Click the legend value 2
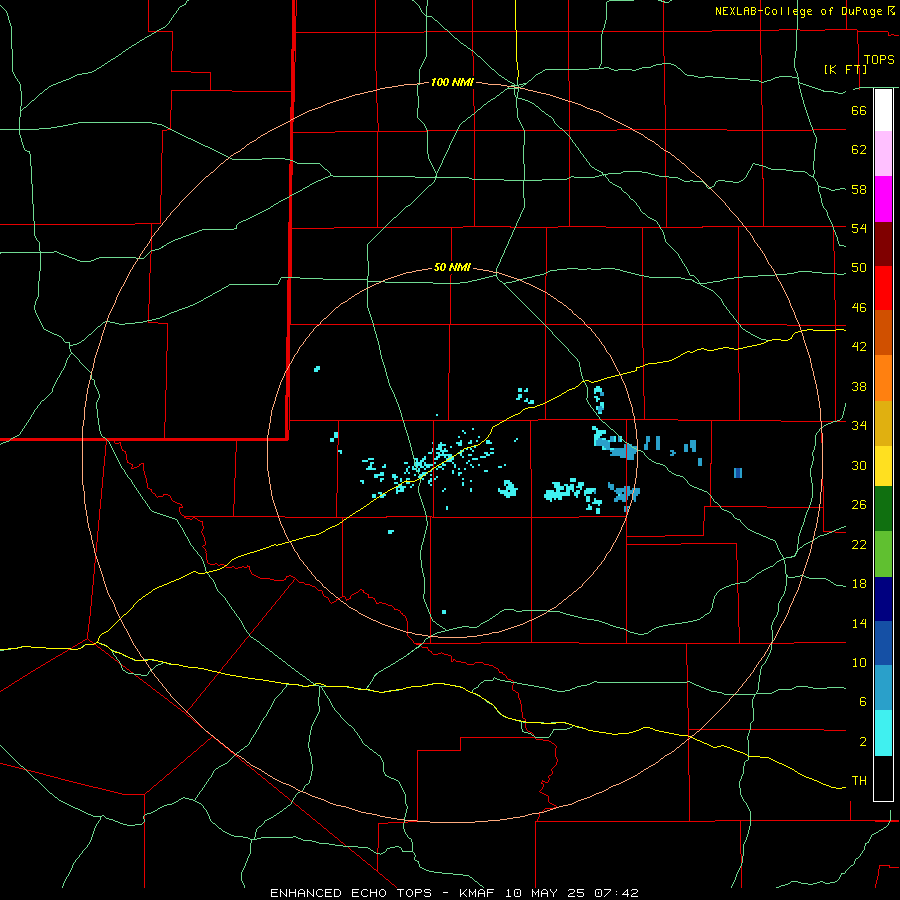 click(863, 742)
